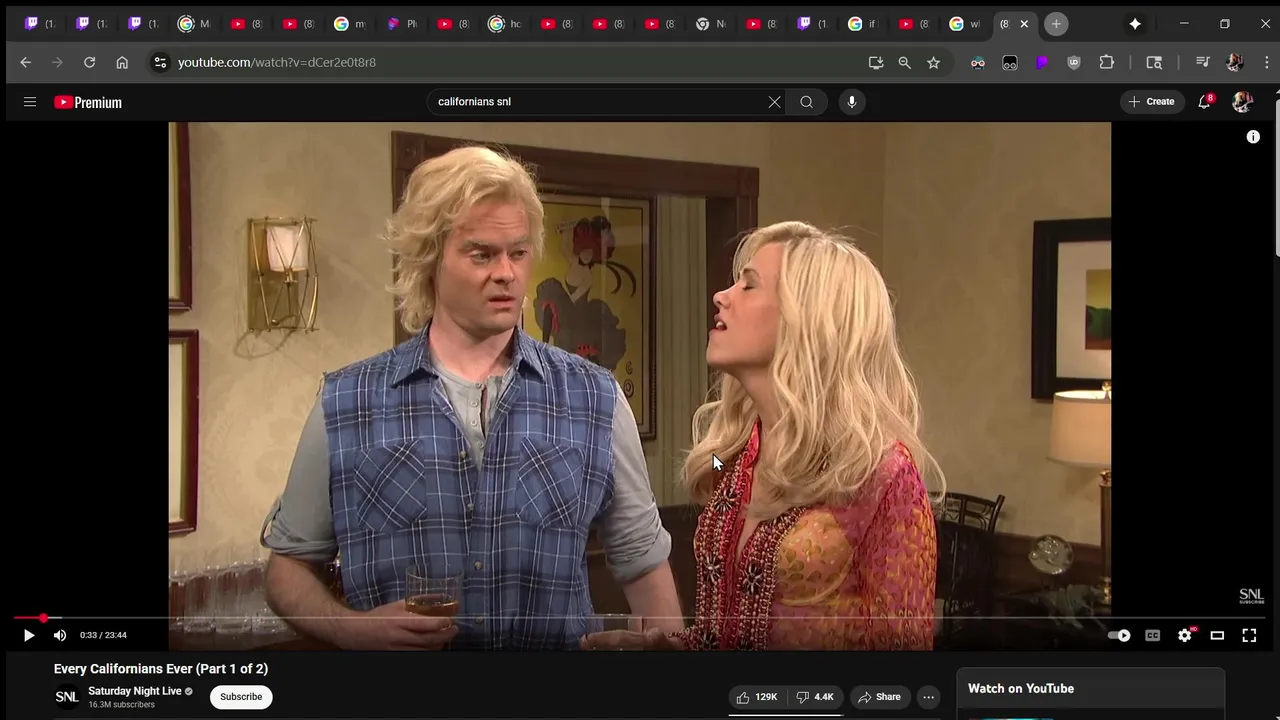Select the youtube.com URL in address bar
This screenshot has height=720, width=1280.
(277, 62)
